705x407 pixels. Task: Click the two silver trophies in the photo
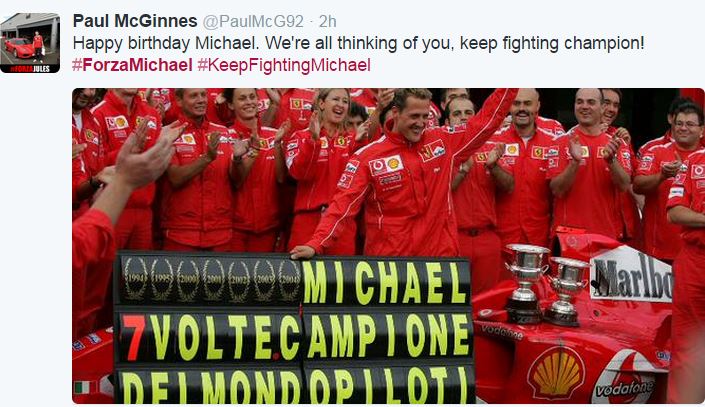(x=546, y=284)
